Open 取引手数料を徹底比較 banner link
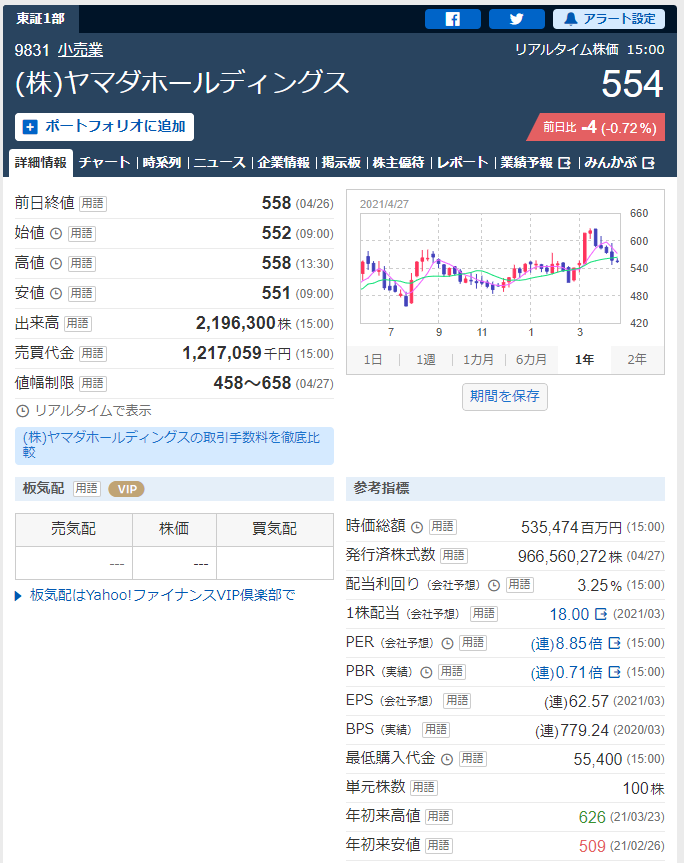684x863 pixels. (174, 445)
